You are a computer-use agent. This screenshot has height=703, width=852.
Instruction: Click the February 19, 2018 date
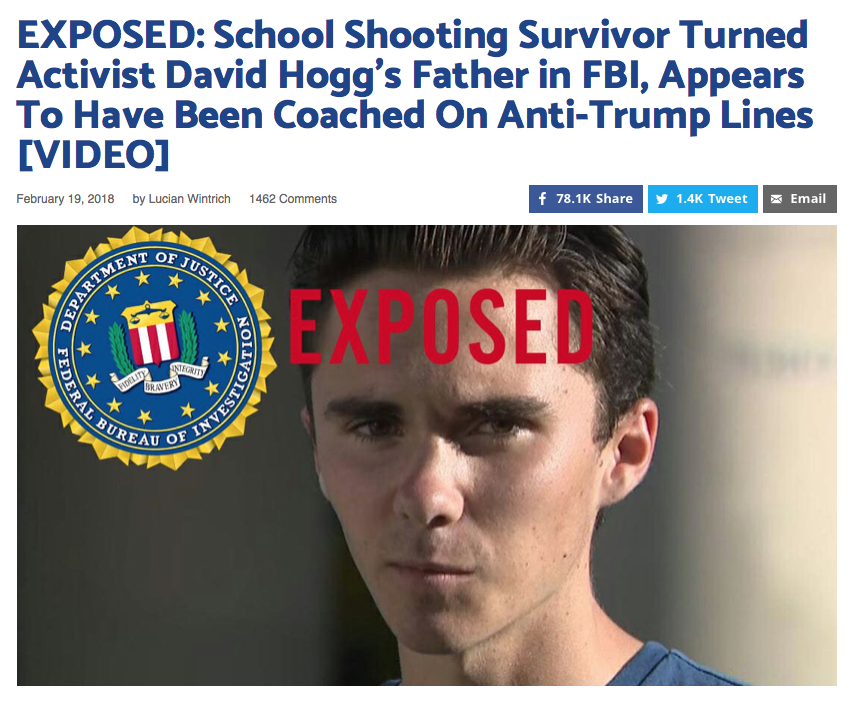click(65, 199)
